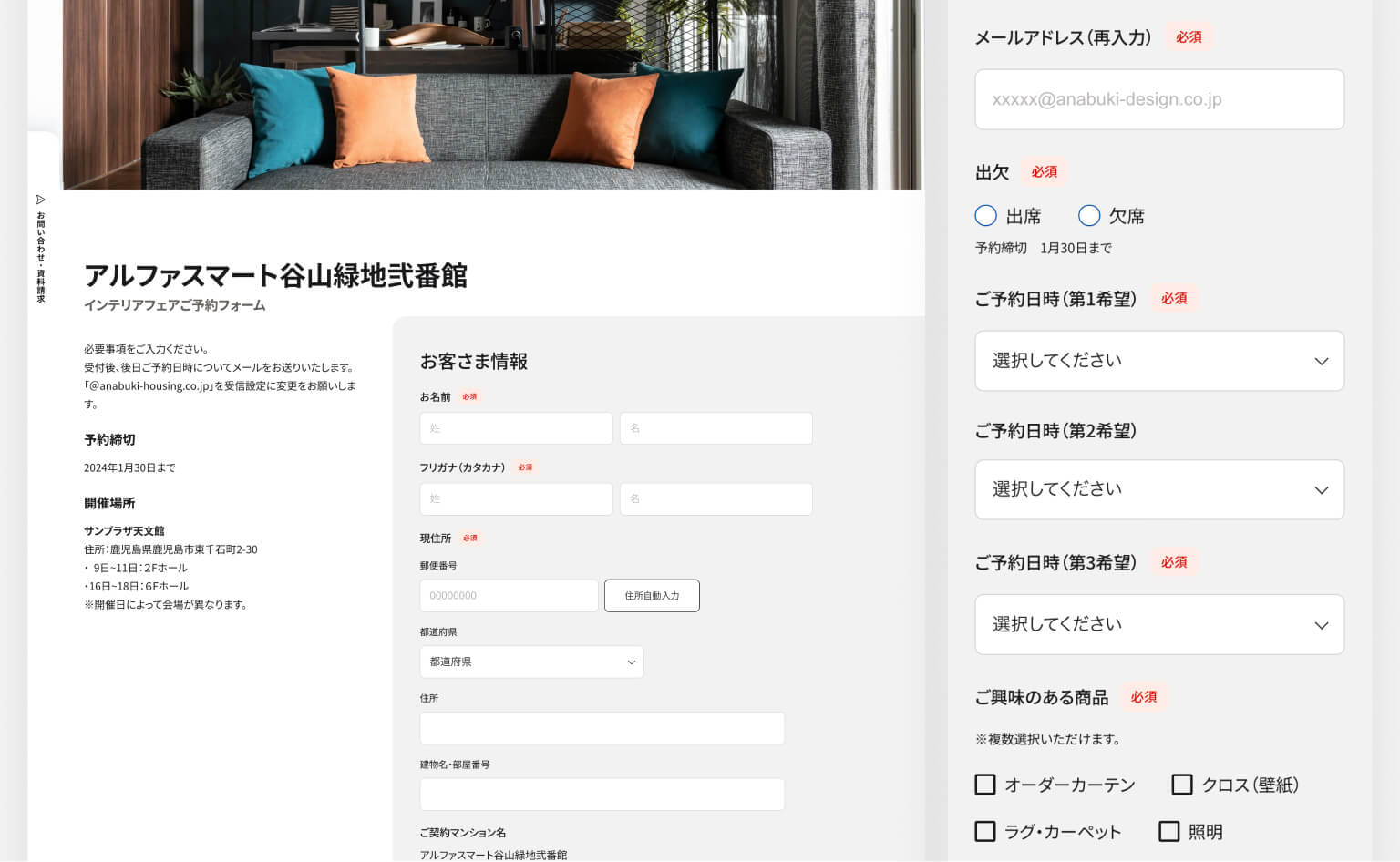
Task: Open the お問い合わせ・資料請求 vertical side tab
Action: (41, 250)
